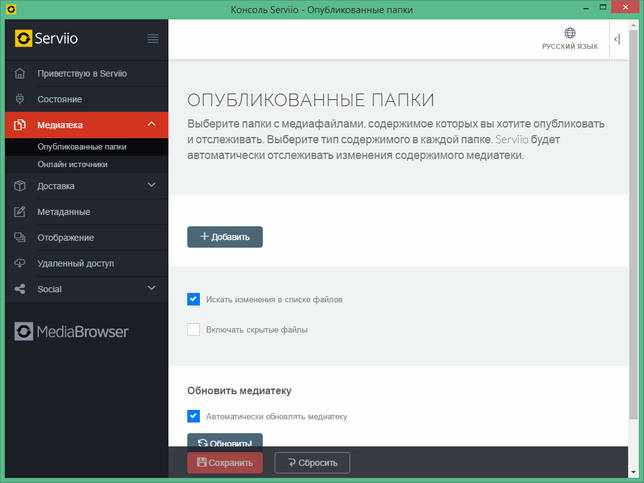Click the Метаданные edit icon
This screenshot has height=483, width=644.
20,212
